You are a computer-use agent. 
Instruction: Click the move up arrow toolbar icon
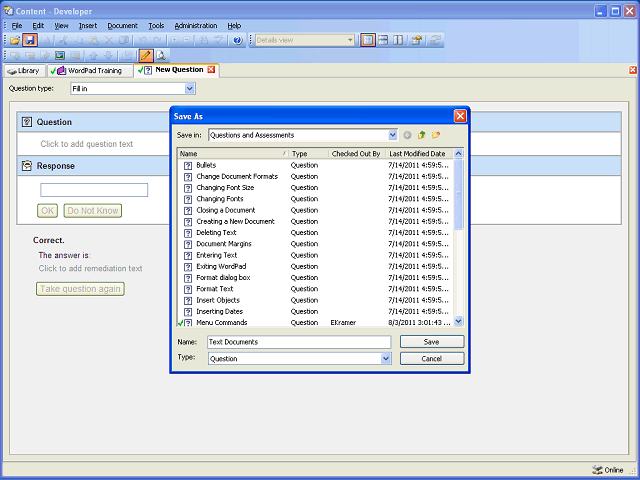pyautogui.click(x=93, y=56)
